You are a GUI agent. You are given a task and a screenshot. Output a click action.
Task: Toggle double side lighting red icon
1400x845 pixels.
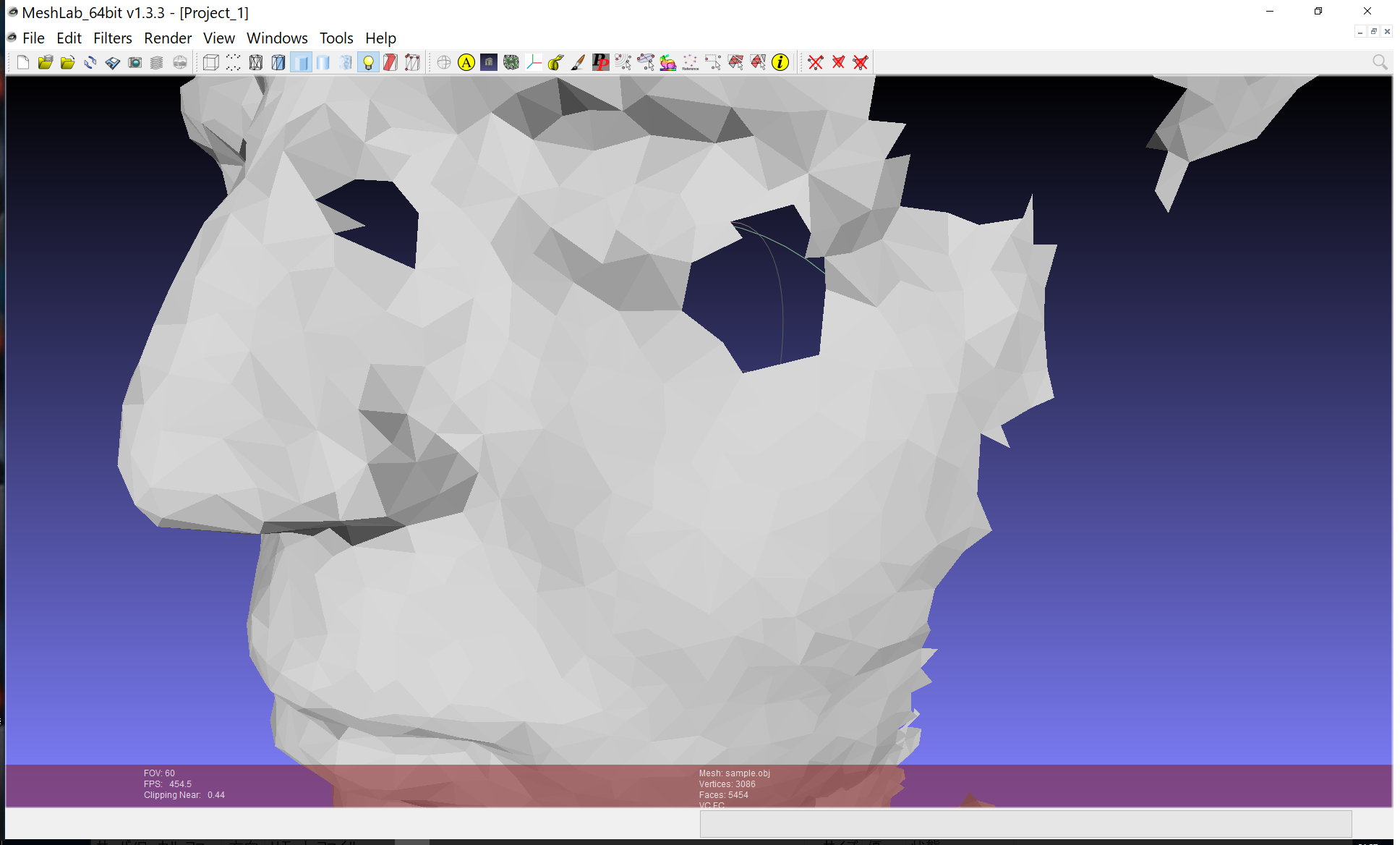390,63
